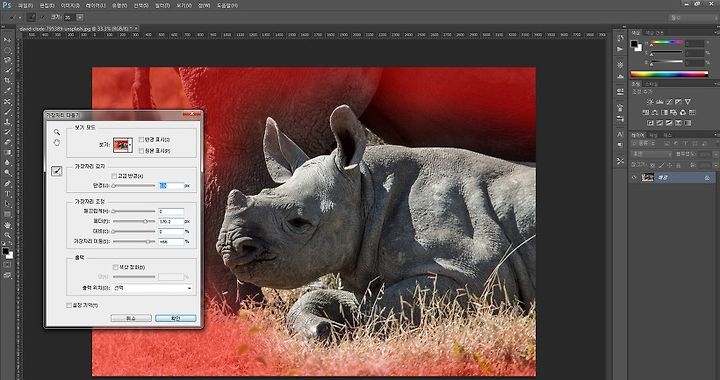720x380 pixels.
Task: Open the Character panel icon (A)
Action: pyautogui.click(x=620, y=134)
